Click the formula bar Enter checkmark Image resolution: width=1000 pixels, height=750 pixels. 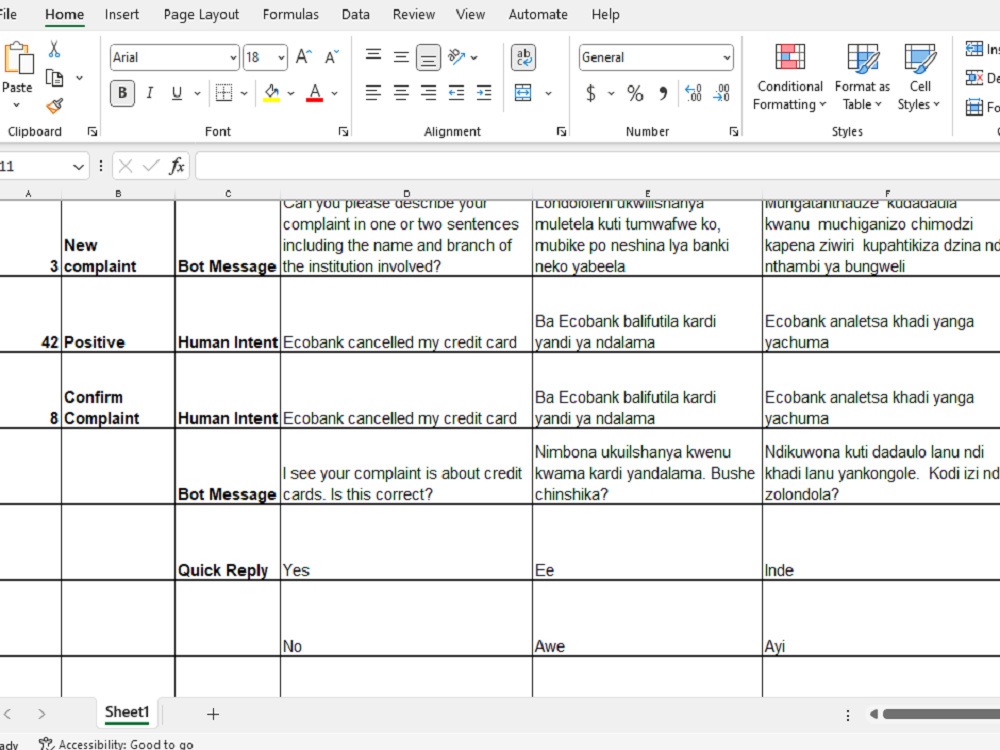[151, 166]
